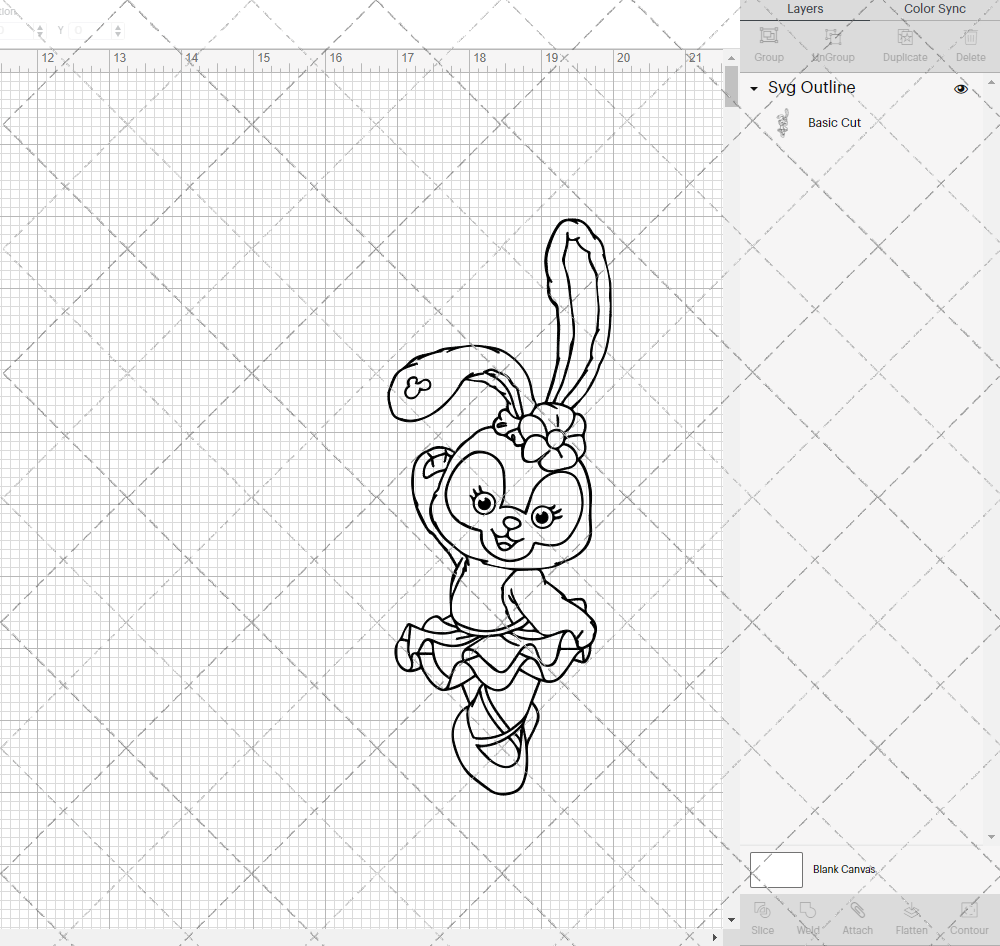Screen dimensions: 1000x946
Task: Open the Color Sync tab
Action: click(934, 9)
